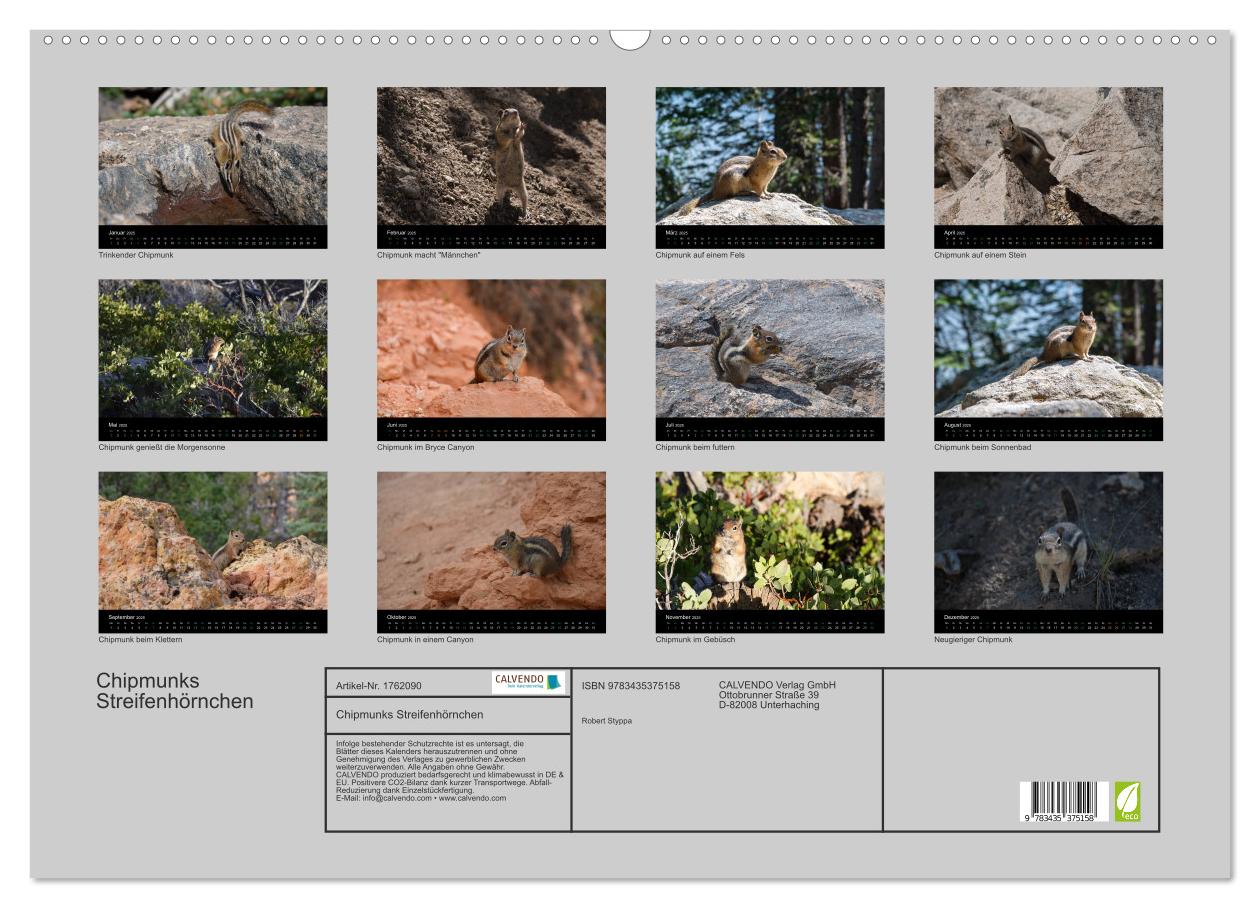This screenshot has width=1260, height=908.
Task: Click caption 'Chipmunk beim futtern'
Action: (x=696, y=447)
